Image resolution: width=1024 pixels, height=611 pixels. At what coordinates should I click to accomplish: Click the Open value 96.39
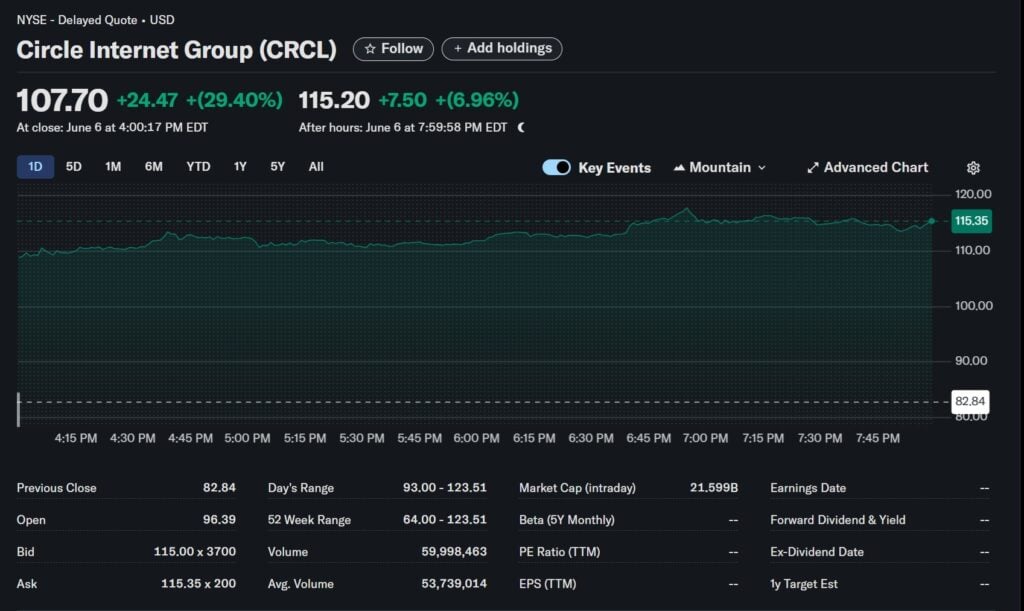tap(219, 520)
